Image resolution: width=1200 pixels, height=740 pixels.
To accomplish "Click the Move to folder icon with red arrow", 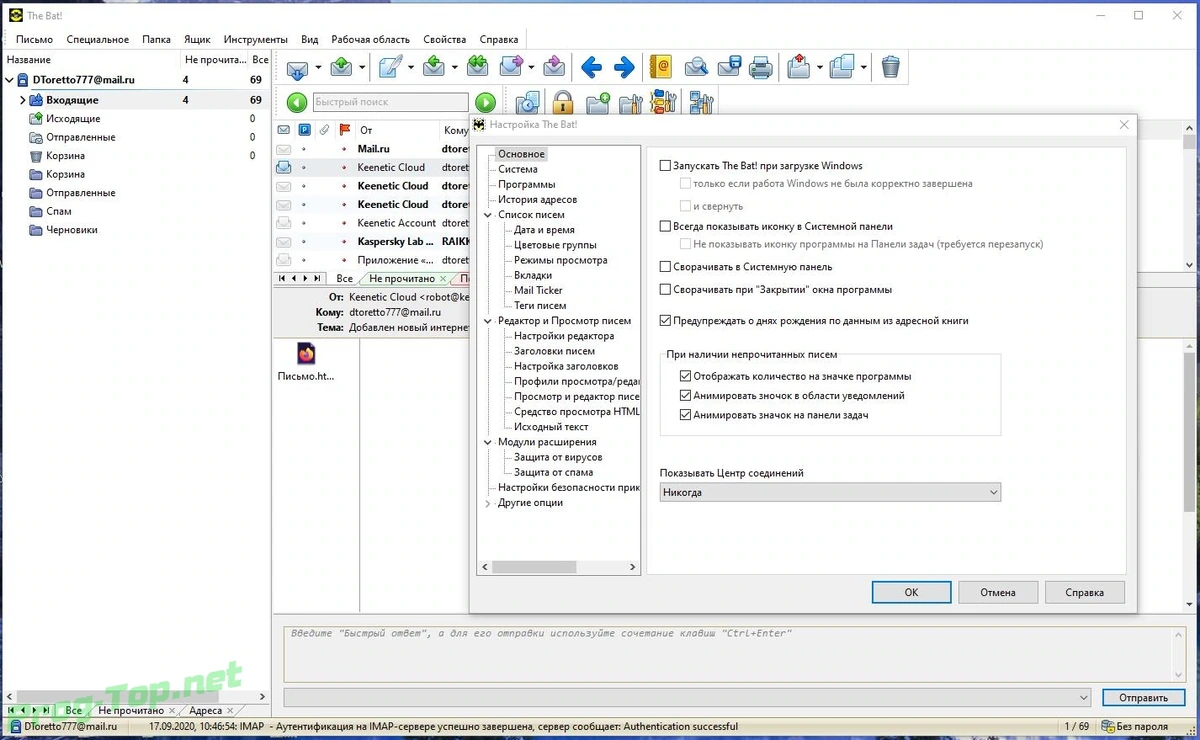I will (x=798, y=68).
